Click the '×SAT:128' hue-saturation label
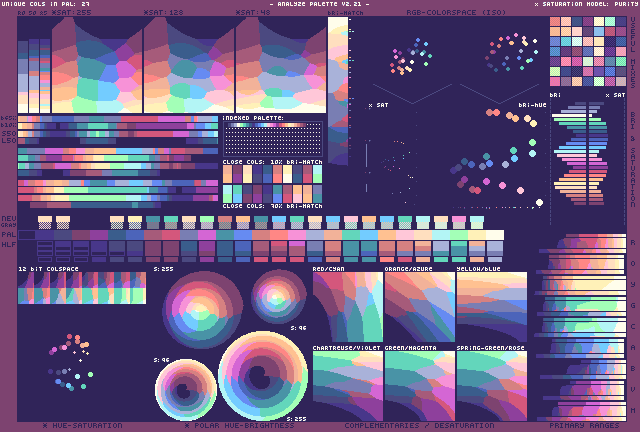Screen dimensions: 640x432 164,12
